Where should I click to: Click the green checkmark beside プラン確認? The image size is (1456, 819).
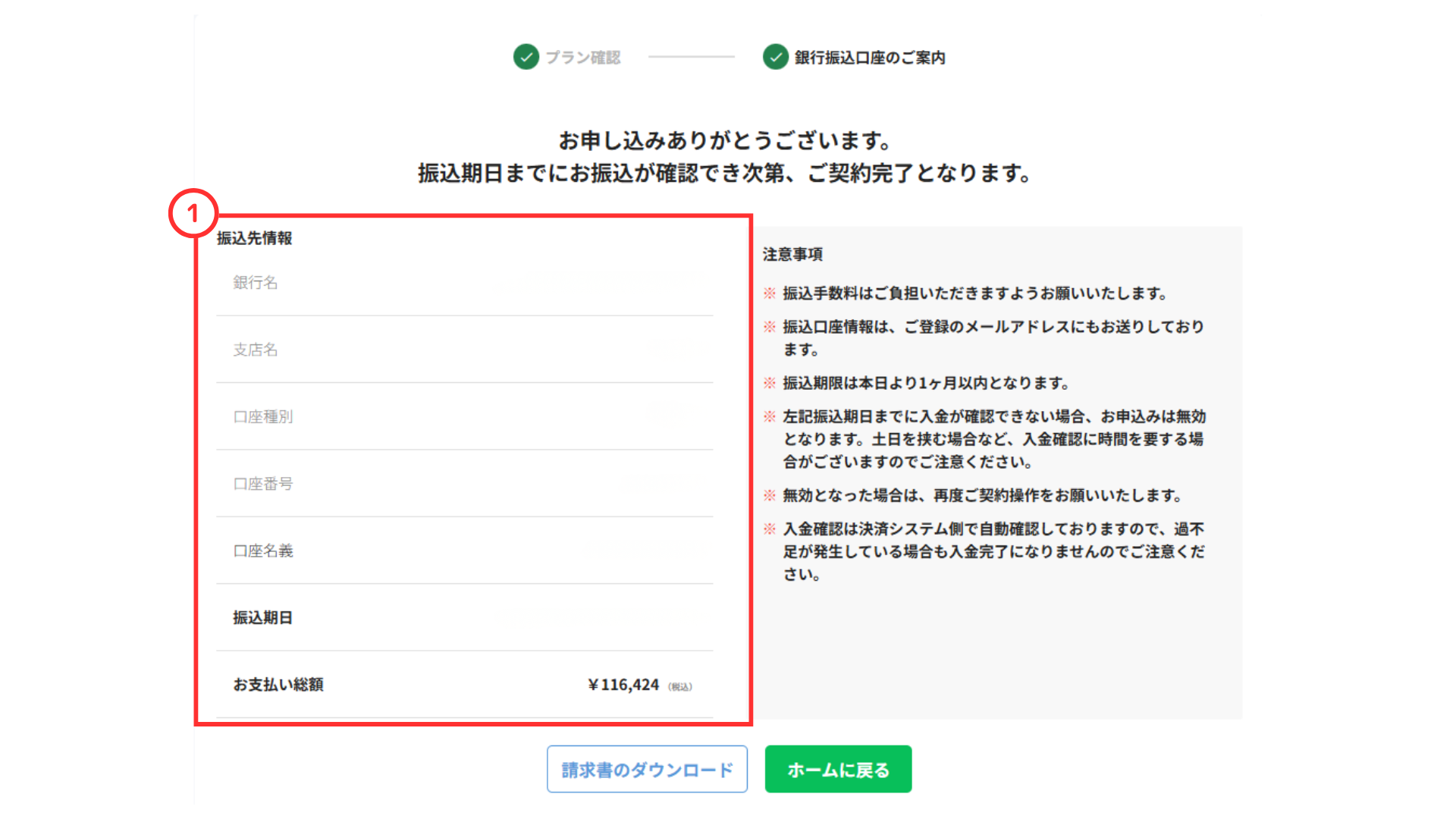(526, 57)
